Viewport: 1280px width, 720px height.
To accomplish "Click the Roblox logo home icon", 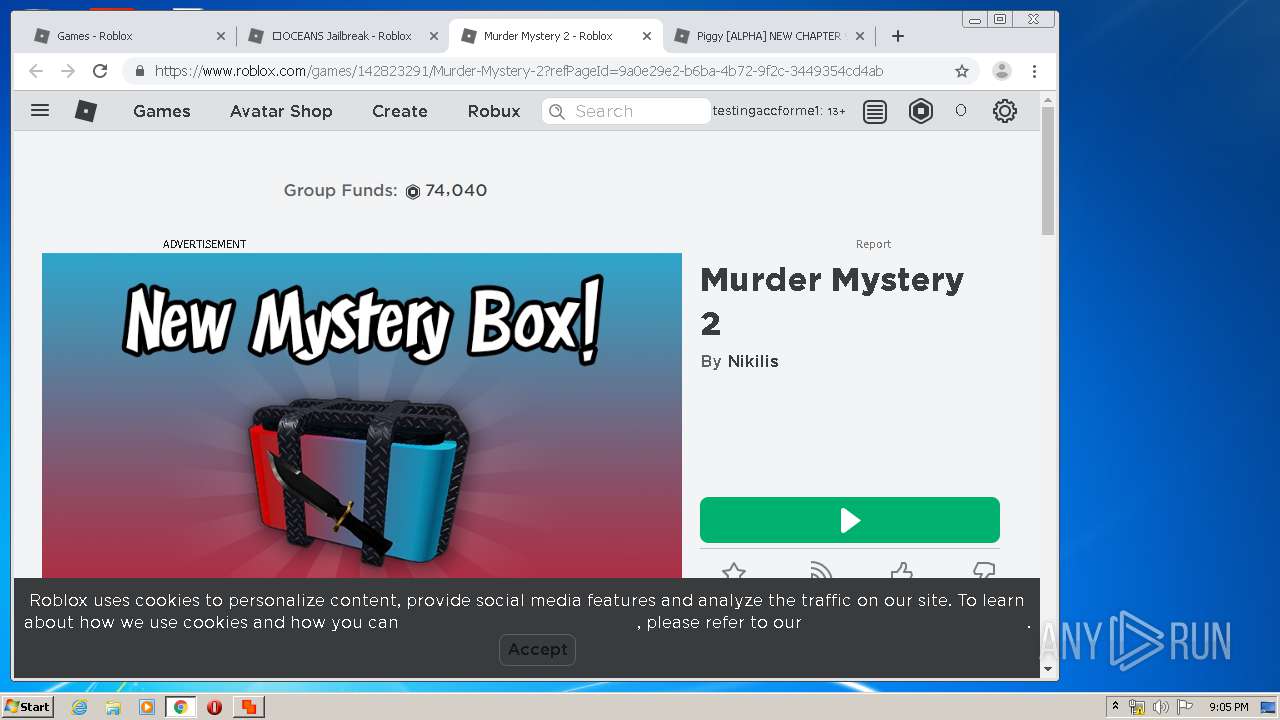I will tap(86, 111).
